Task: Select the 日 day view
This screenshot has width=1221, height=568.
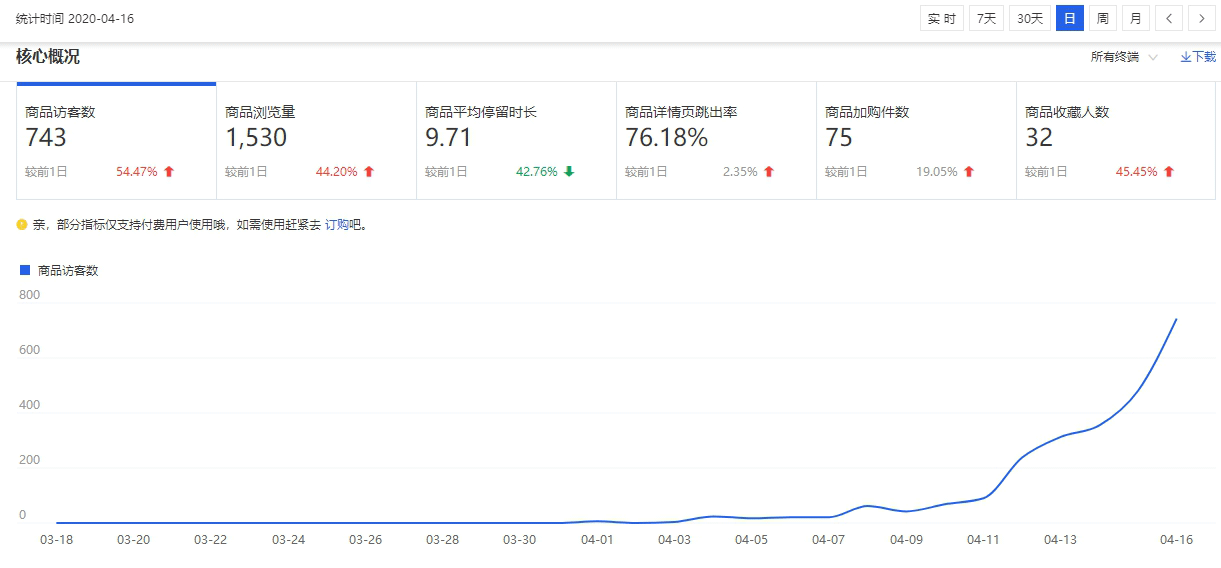Action: (x=1069, y=19)
